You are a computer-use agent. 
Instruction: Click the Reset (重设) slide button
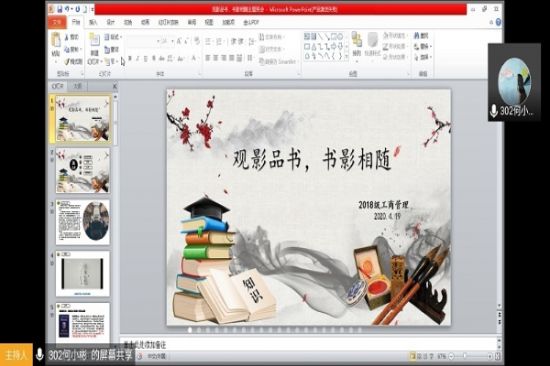point(112,49)
